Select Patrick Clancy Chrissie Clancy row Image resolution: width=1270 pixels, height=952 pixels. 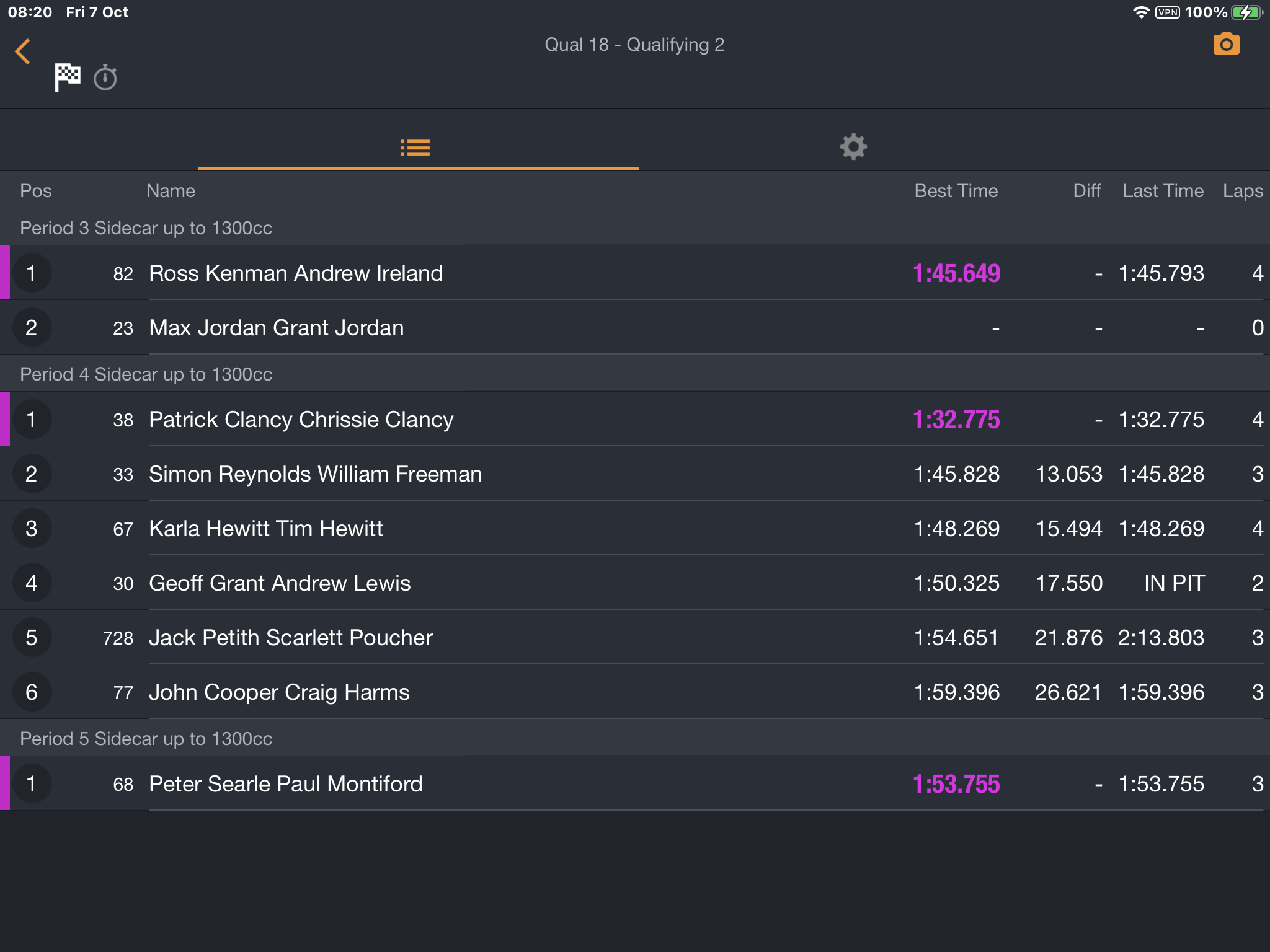(635, 419)
